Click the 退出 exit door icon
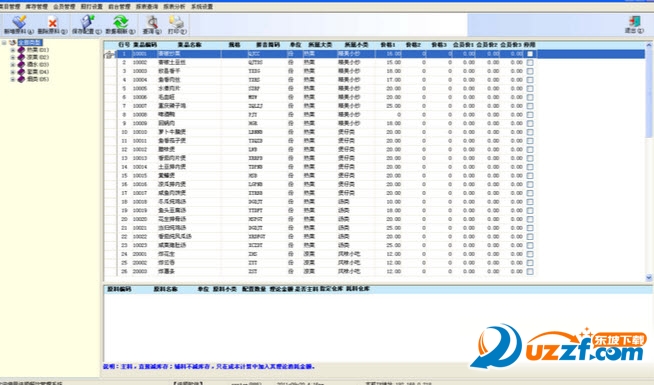This screenshot has height=385, width=654. point(634,21)
